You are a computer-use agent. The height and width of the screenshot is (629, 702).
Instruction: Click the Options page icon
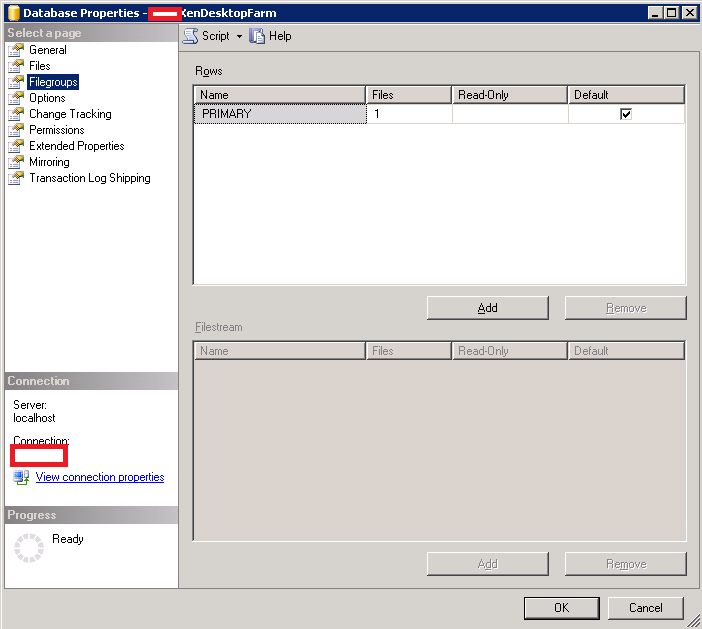(16, 98)
